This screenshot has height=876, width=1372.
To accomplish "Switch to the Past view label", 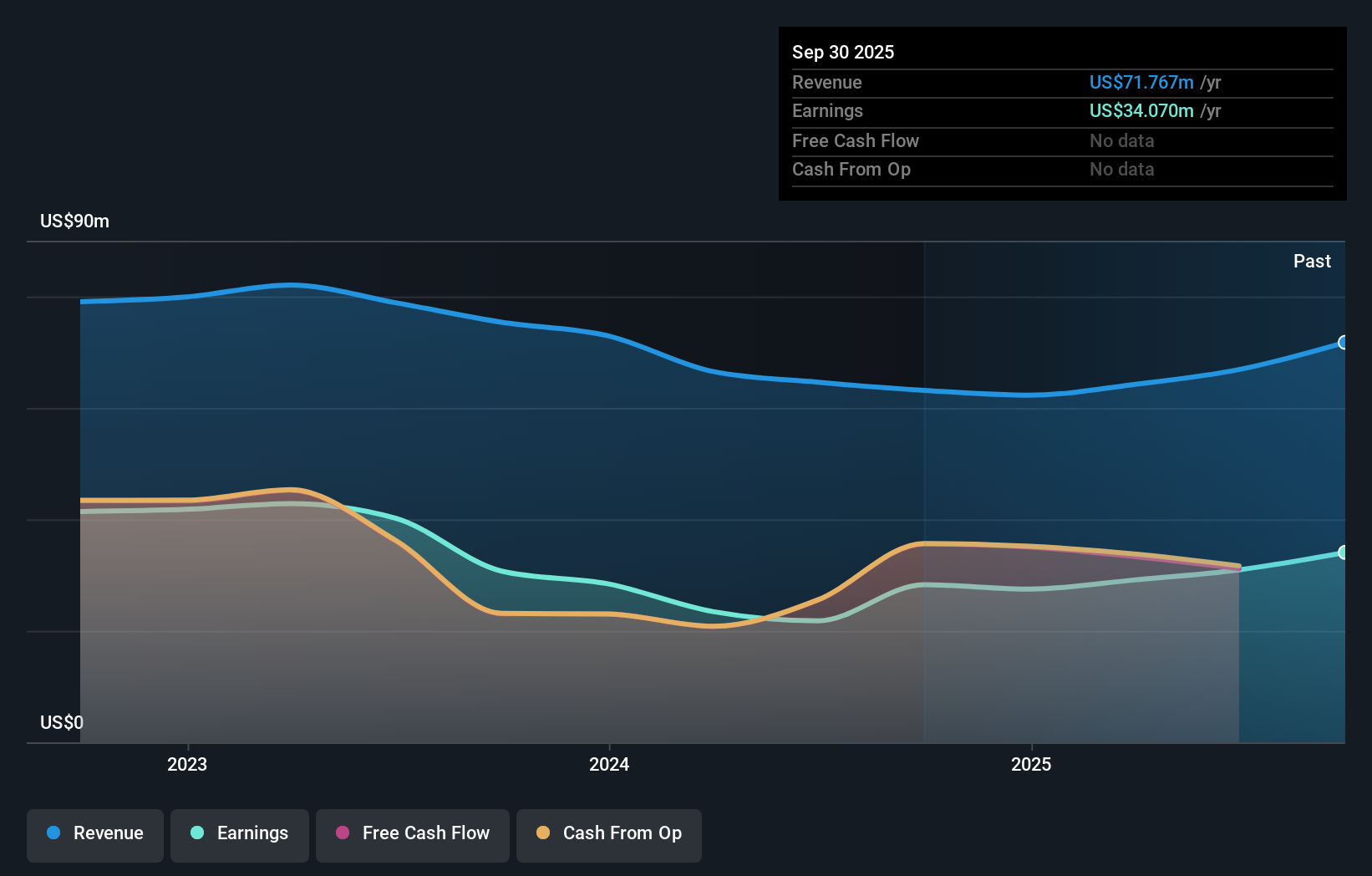I will click(1312, 261).
